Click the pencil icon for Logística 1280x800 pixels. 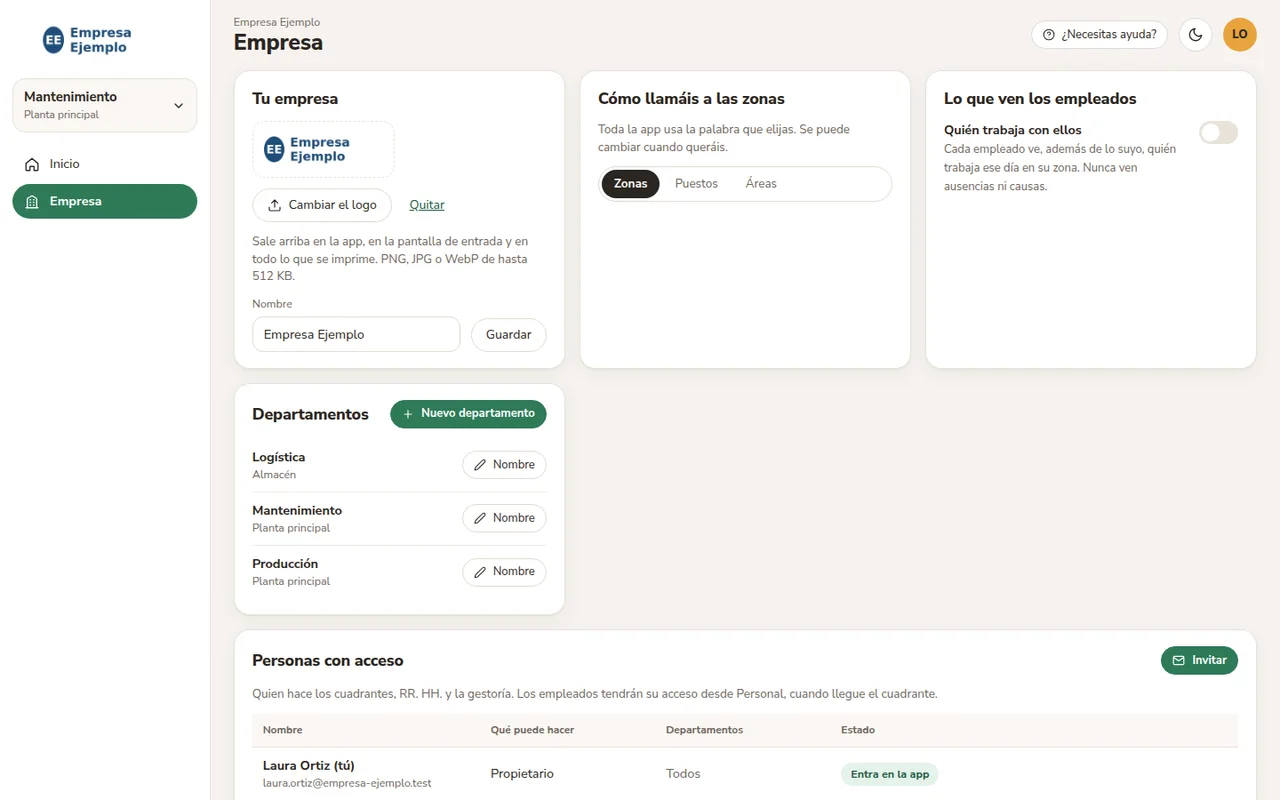point(480,465)
